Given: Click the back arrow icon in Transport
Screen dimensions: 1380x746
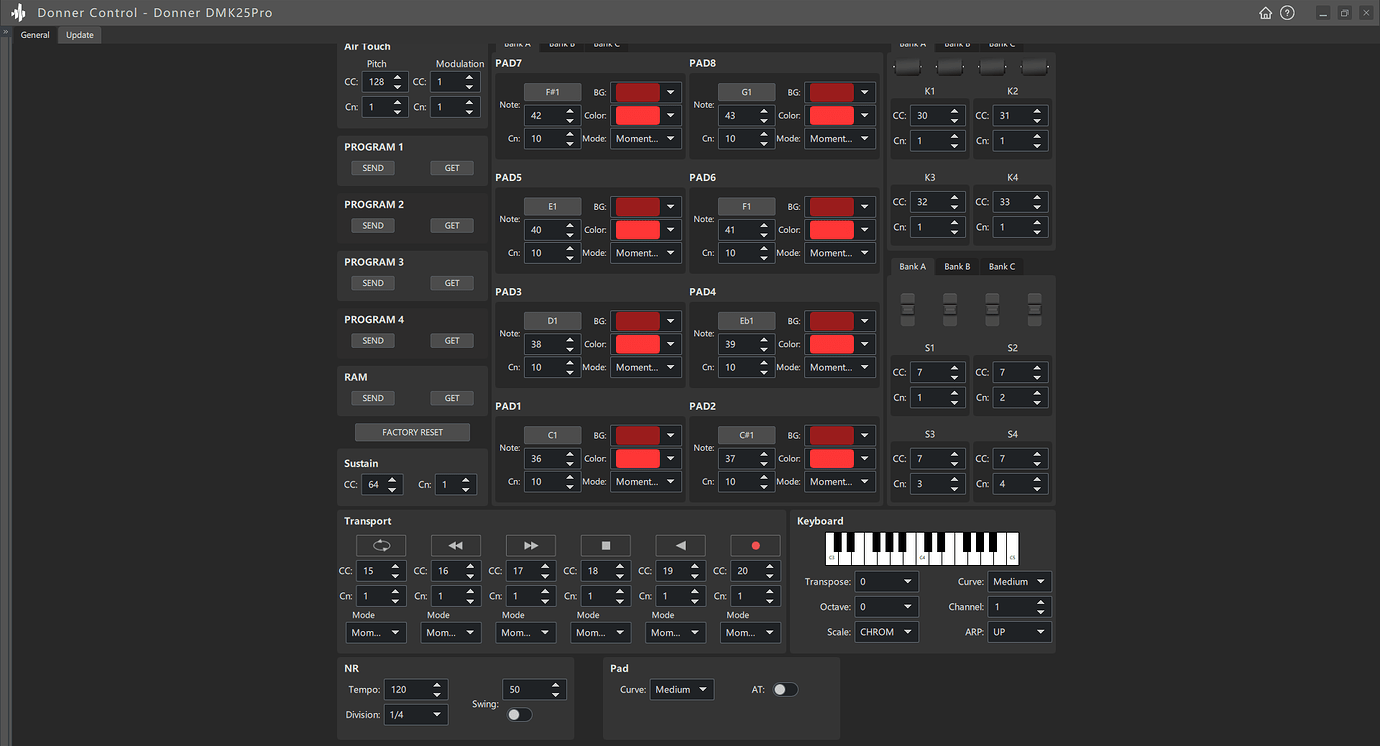Looking at the screenshot, I should point(680,545).
